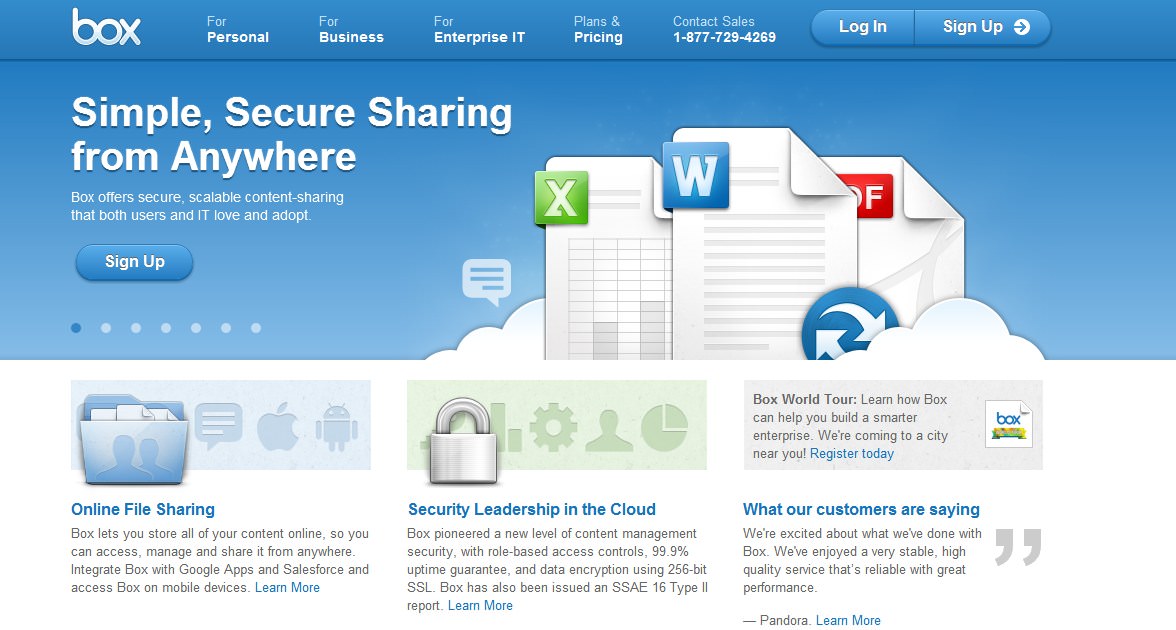This screenshot has width=1176, height=630.
Task: Go to For Enterprise IT section
Action: pos(479,29)
